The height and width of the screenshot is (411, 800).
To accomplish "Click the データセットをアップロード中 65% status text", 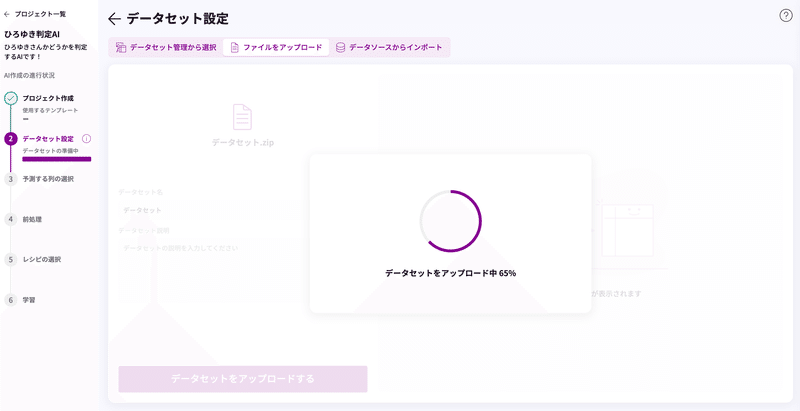I will pyautogui.click(x=451, y=273).
